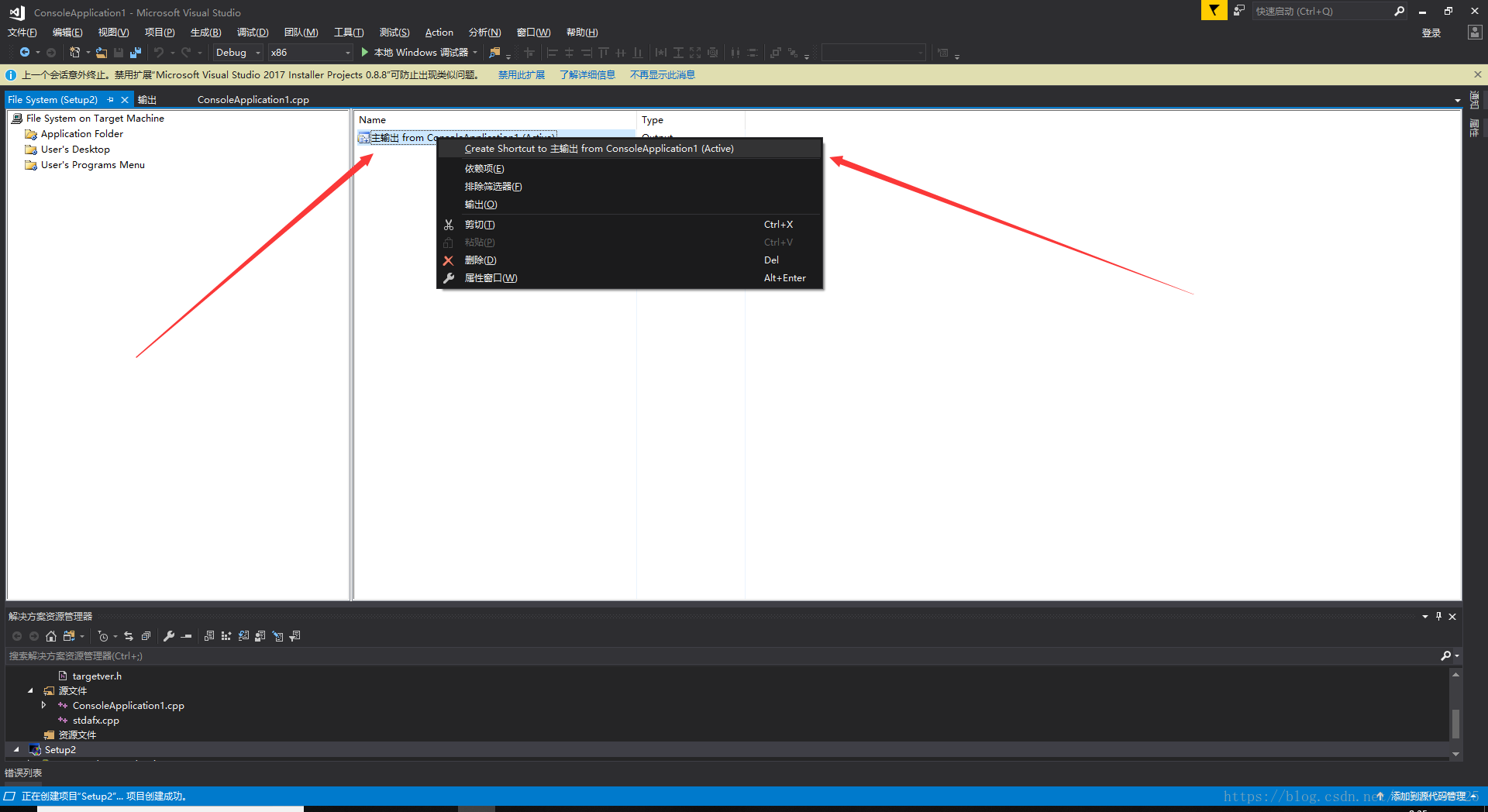Click the Type column header
This screenshot has width=1488, height=812.
coord(691,120)
